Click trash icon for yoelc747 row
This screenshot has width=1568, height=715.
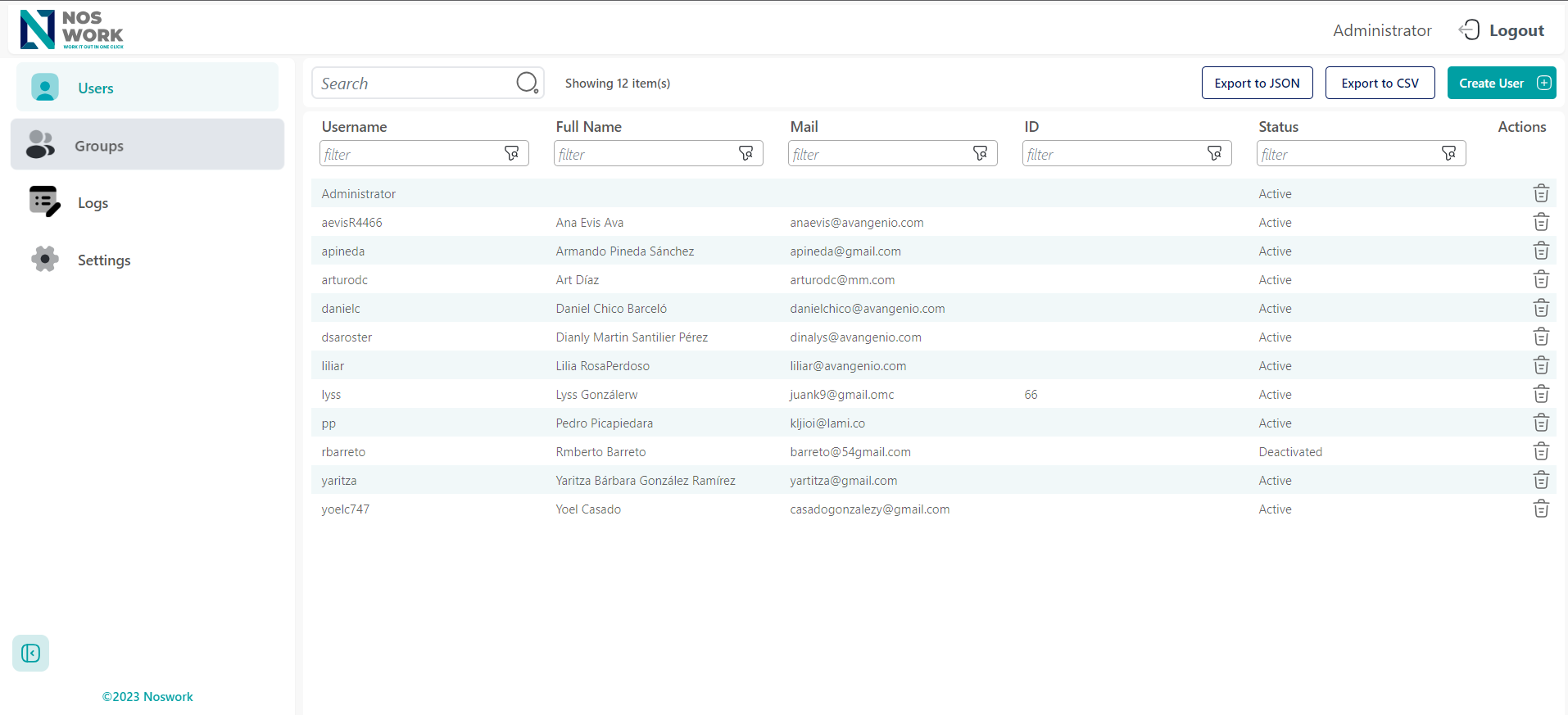click(x=1541, y=509)
